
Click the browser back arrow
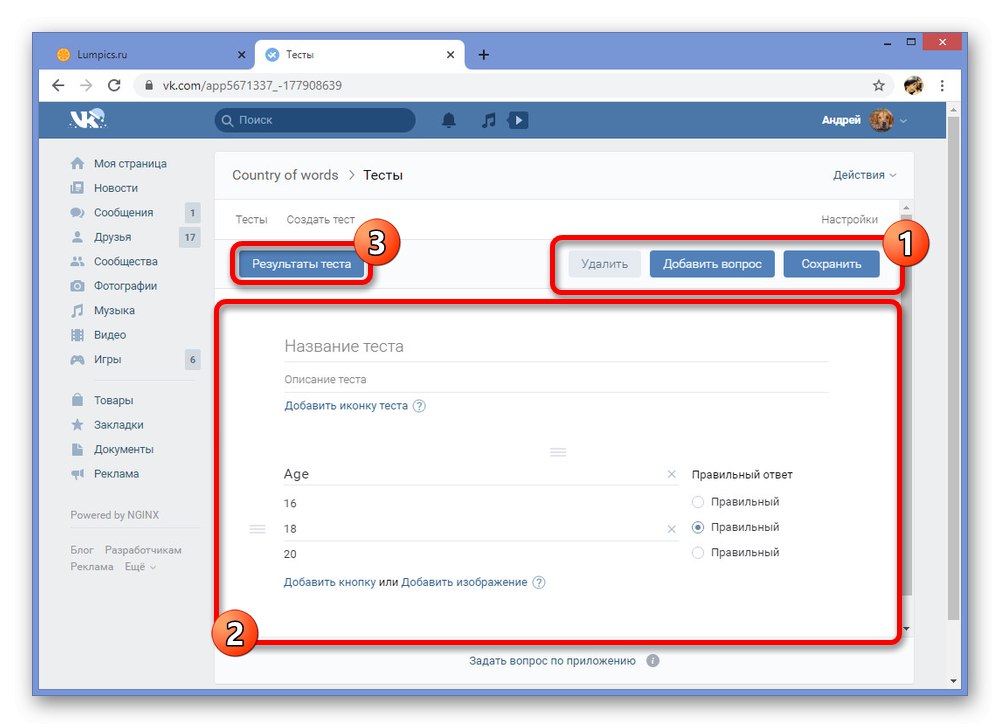pyautogui.click(x=58, y=85)
